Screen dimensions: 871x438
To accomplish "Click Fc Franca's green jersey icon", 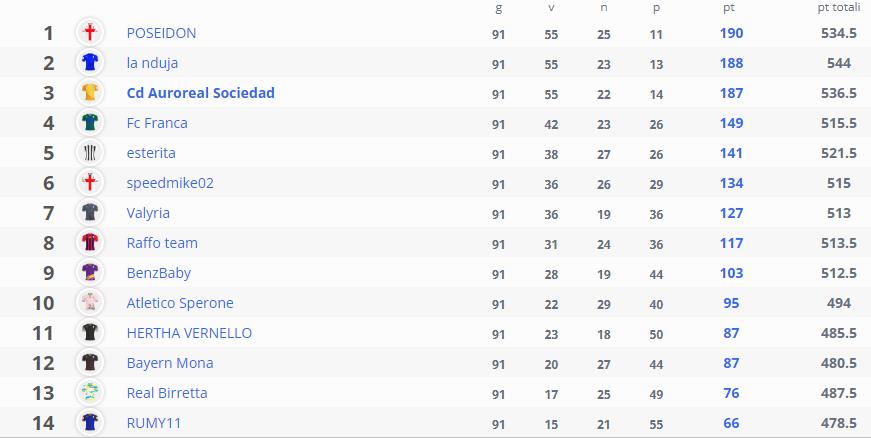I will pos(90,123).
